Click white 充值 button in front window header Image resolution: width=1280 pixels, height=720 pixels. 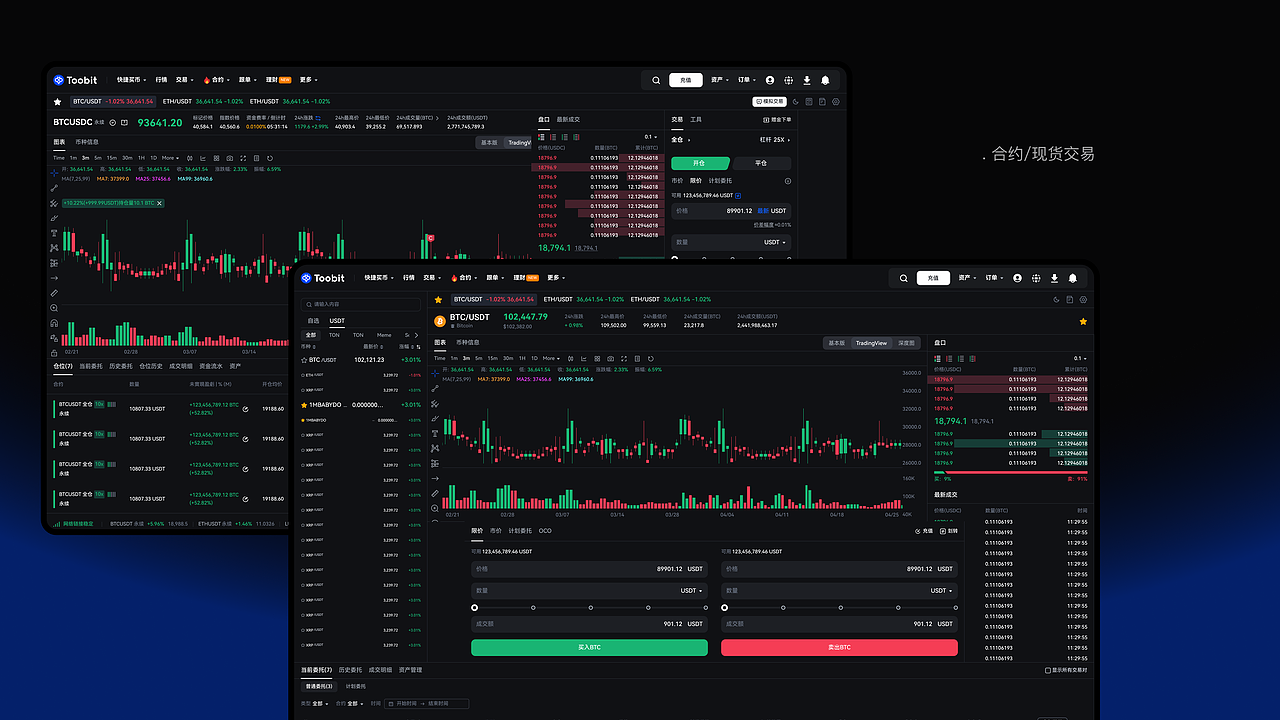933,278
